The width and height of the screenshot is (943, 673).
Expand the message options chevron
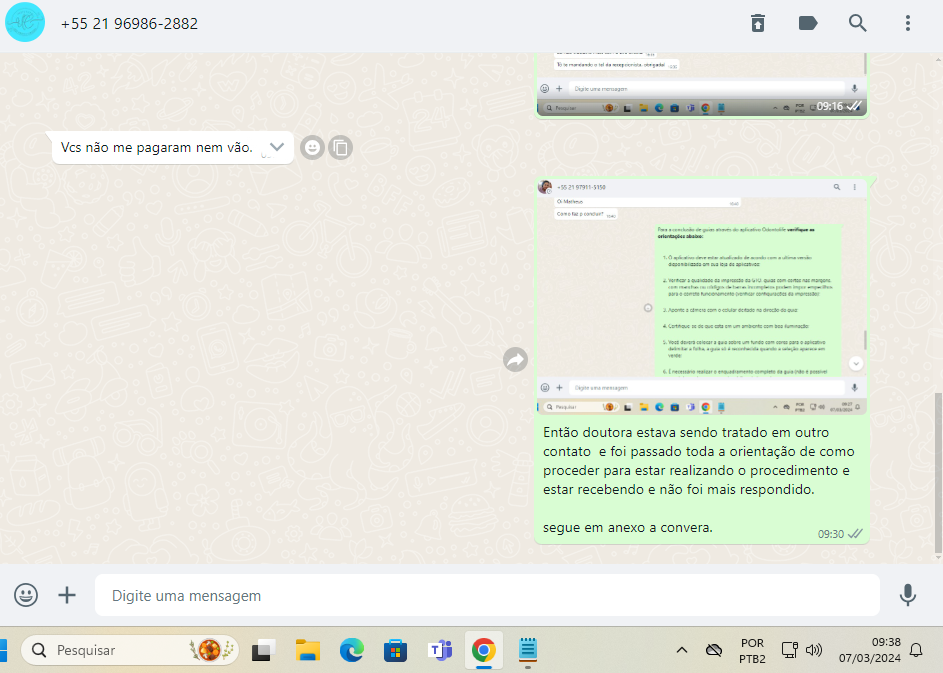[x=277, y=147]
